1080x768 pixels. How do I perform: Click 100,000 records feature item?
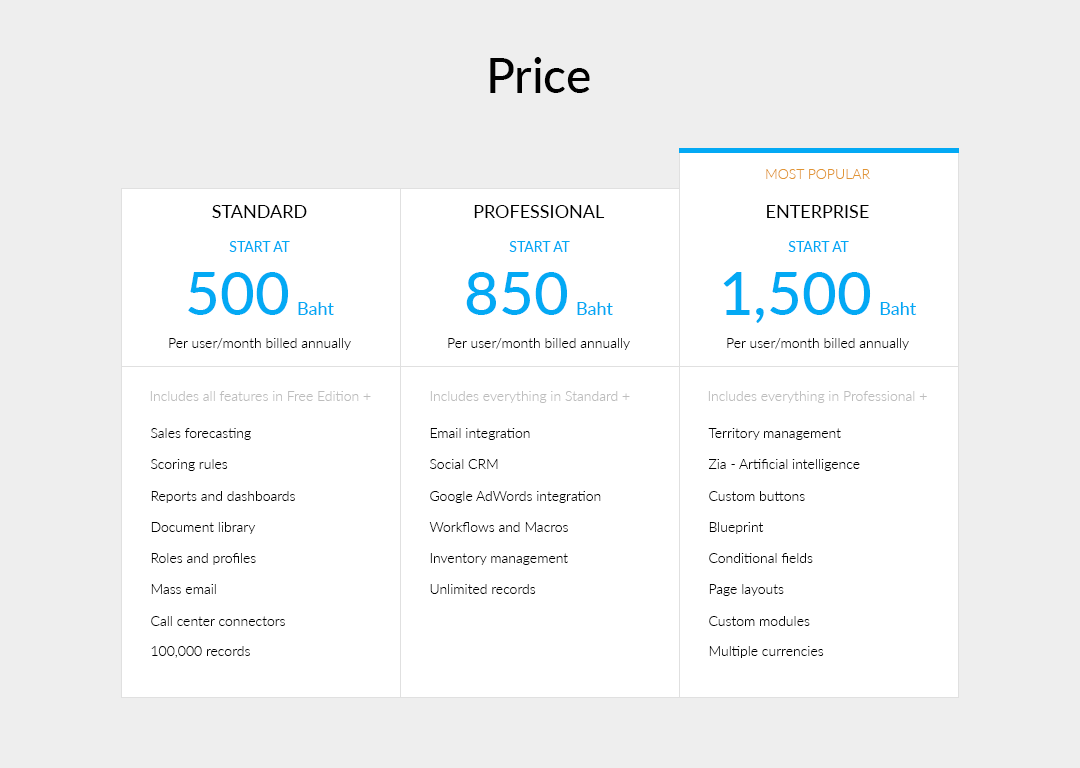(x=200, y=651)
